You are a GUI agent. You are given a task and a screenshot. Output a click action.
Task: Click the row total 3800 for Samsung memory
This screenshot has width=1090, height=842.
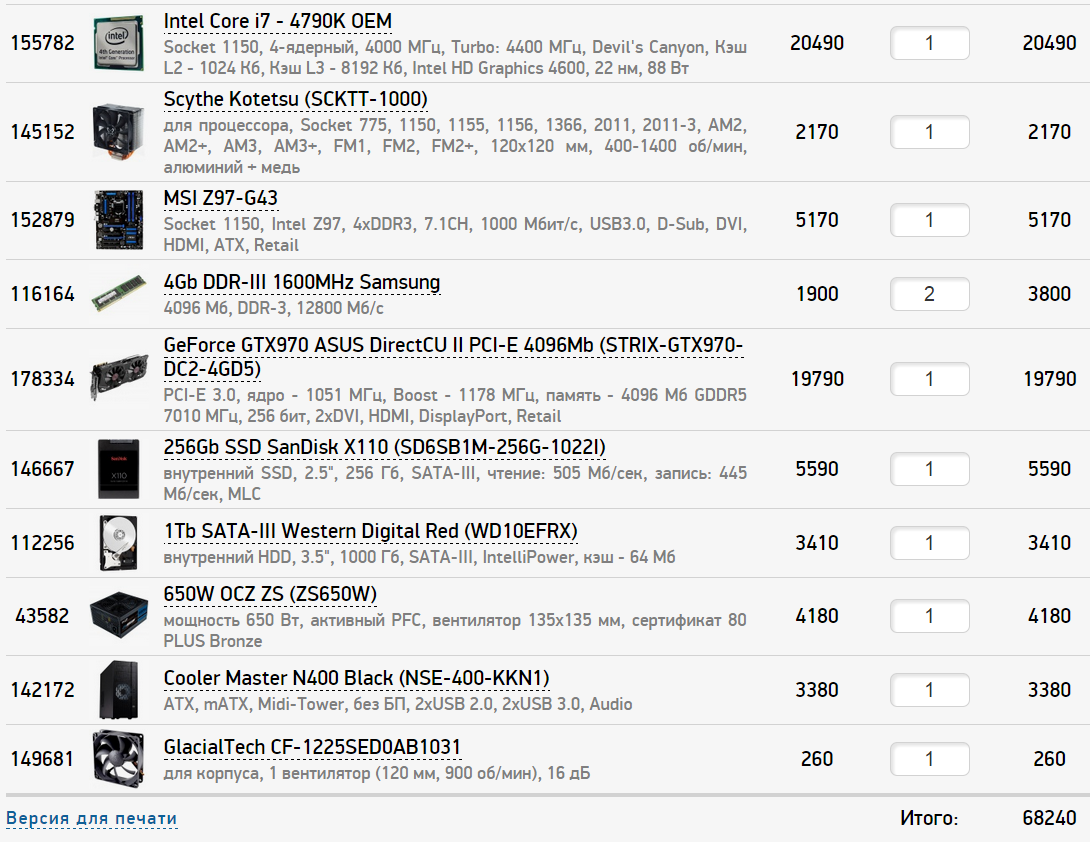[x=1049, y=293]
